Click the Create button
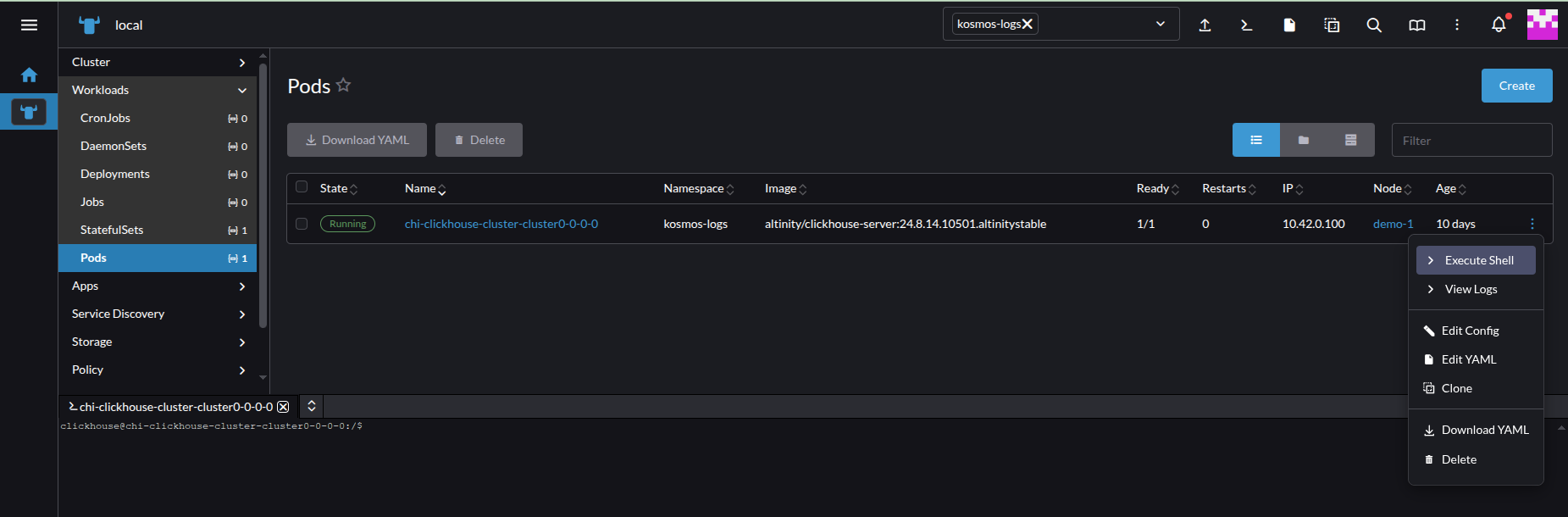 [x=1516, y=86]
